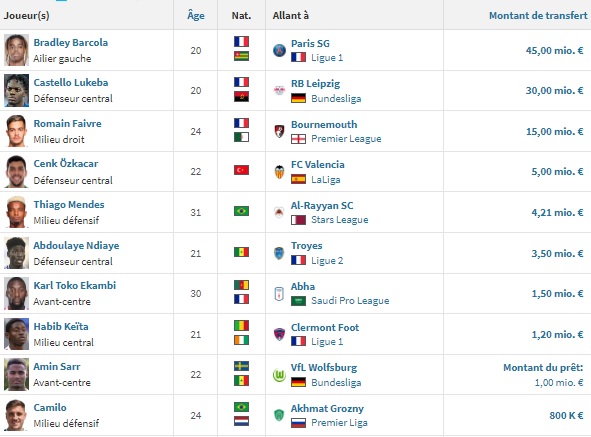Open the Saudi Pro League link
Viewport: 591px width, 437px height.
pyautogui.click(x=350, y=301)
